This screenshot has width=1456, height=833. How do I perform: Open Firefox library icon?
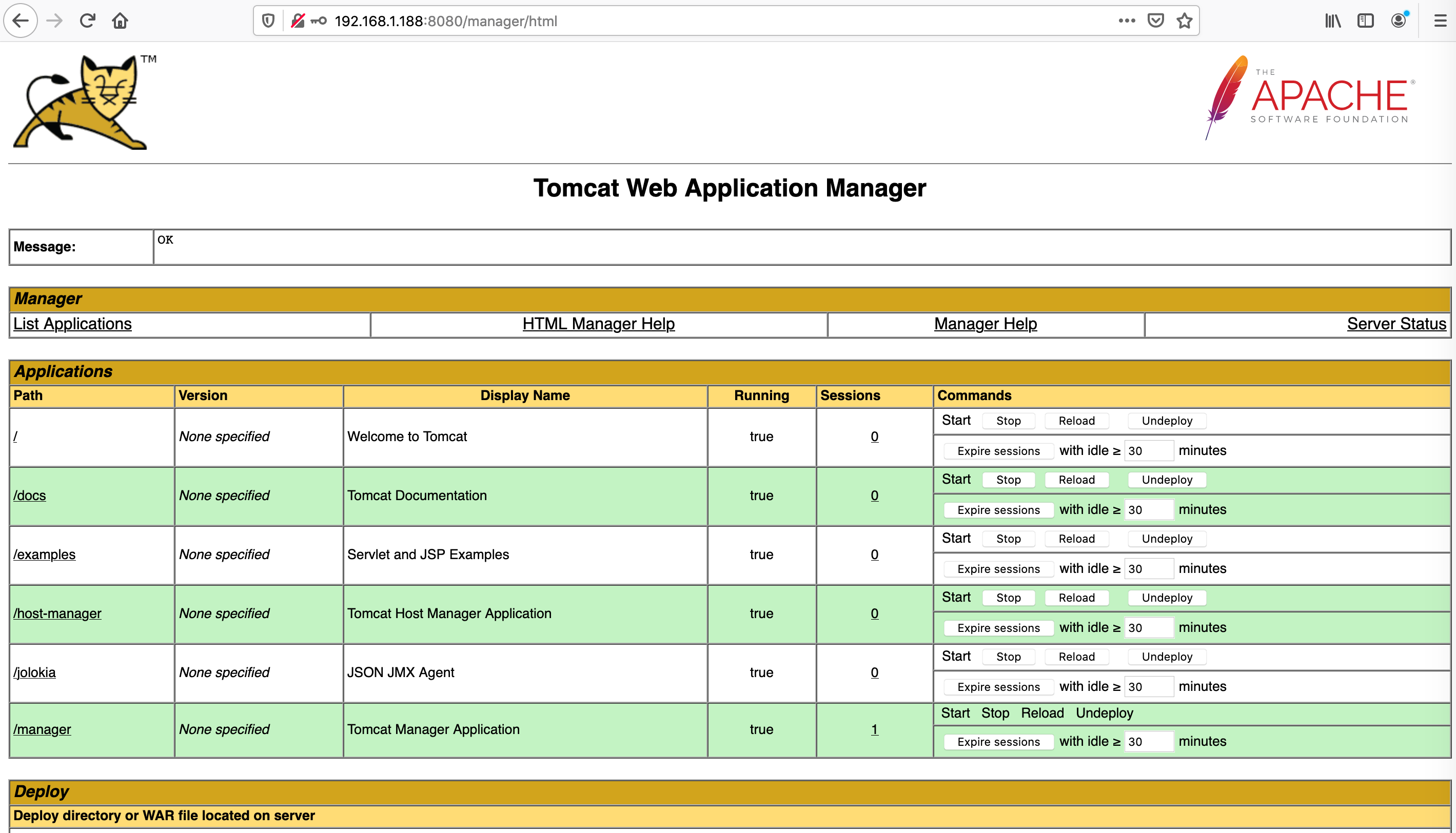click(1332, 21)
